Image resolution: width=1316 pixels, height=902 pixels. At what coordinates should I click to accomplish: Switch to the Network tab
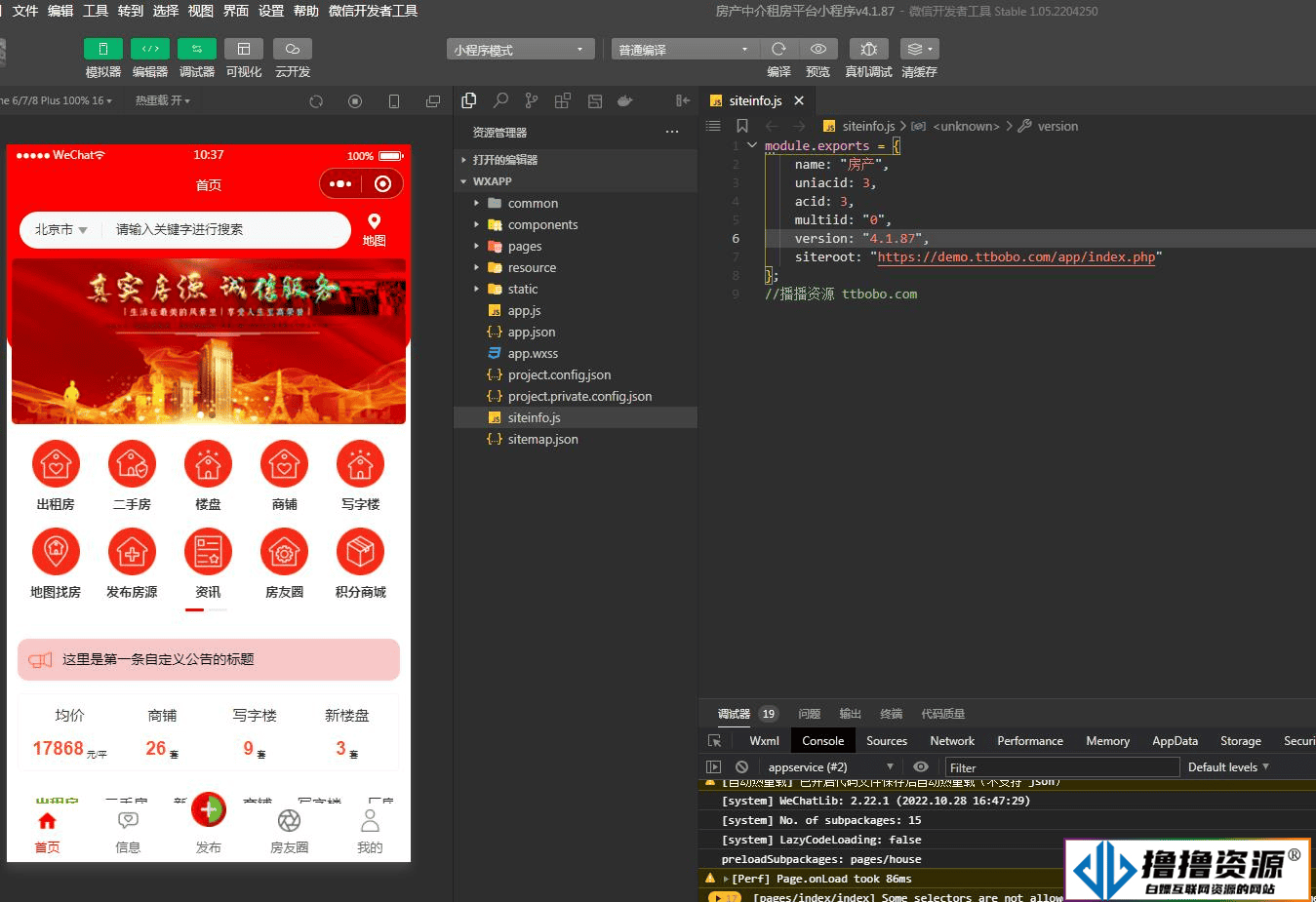tap(952, 741)
